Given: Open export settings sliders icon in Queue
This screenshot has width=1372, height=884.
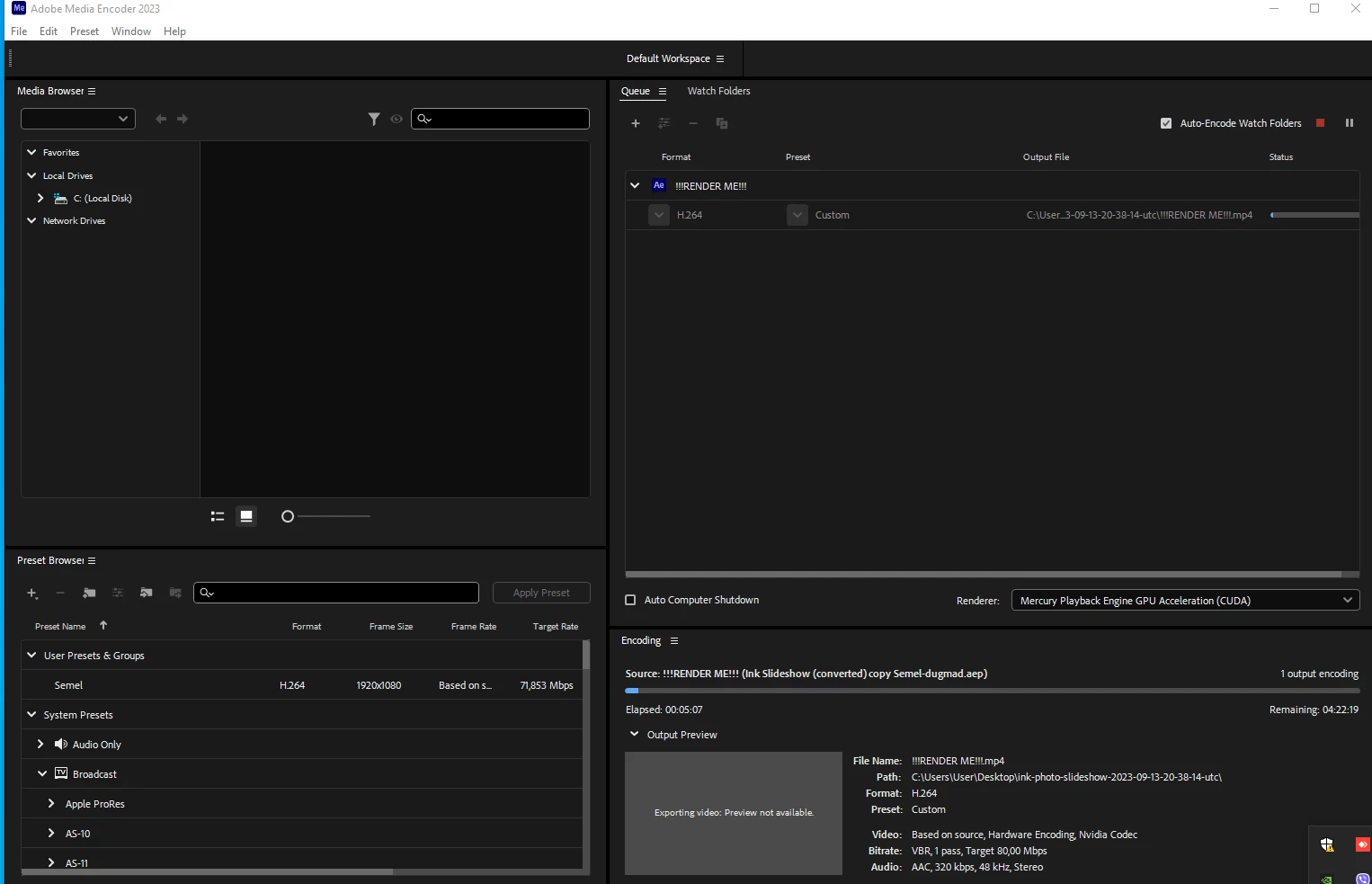Looking at the screenshot, I should click(664, 123).
